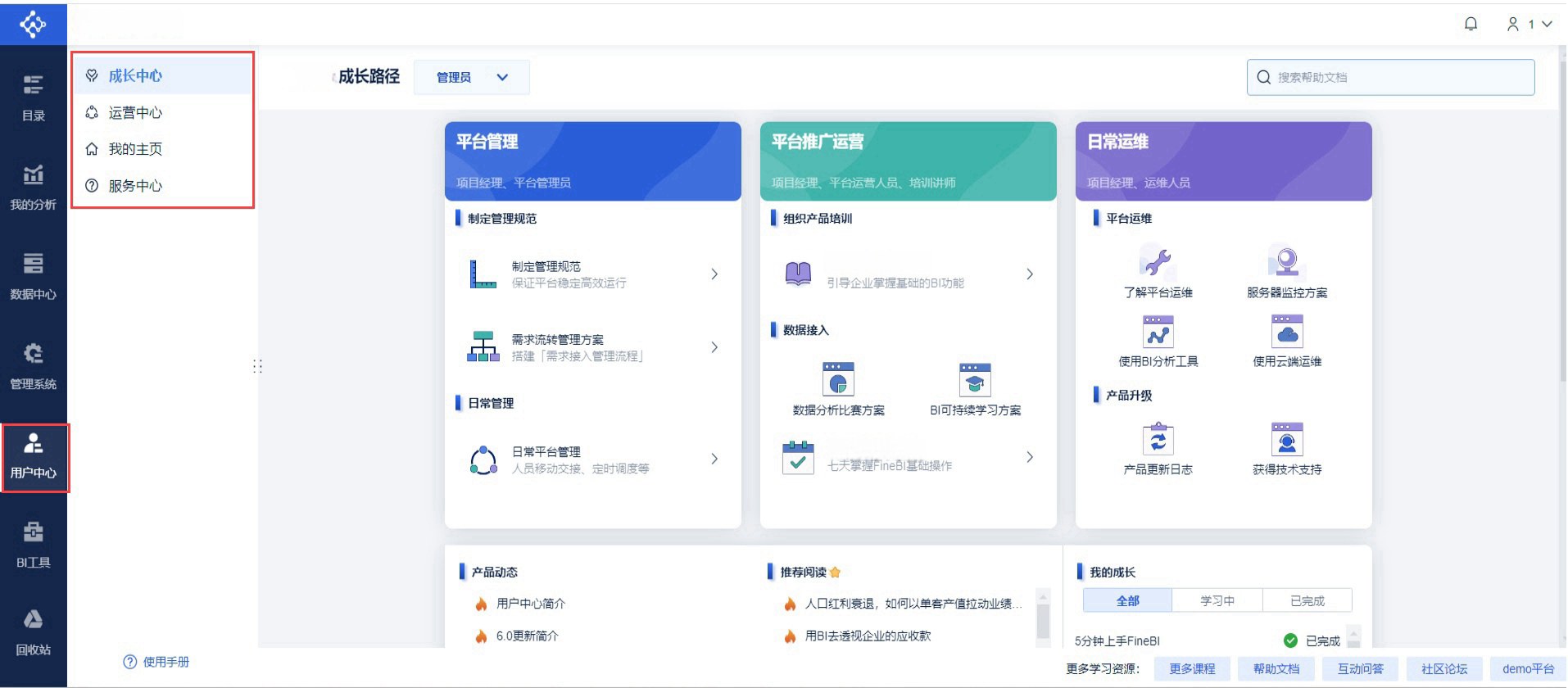Click the 5分钟上手FineBI course row

coord(1209,640)
